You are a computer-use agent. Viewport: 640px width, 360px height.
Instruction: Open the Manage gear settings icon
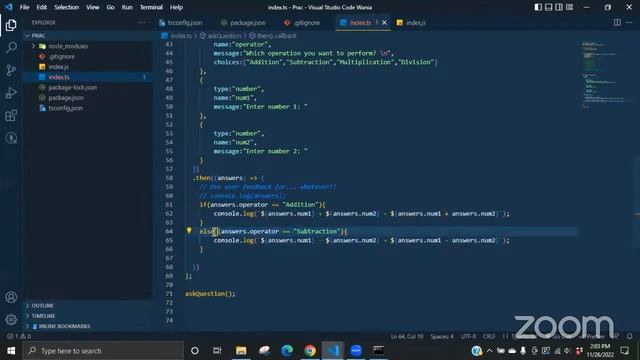click(11, 319)
